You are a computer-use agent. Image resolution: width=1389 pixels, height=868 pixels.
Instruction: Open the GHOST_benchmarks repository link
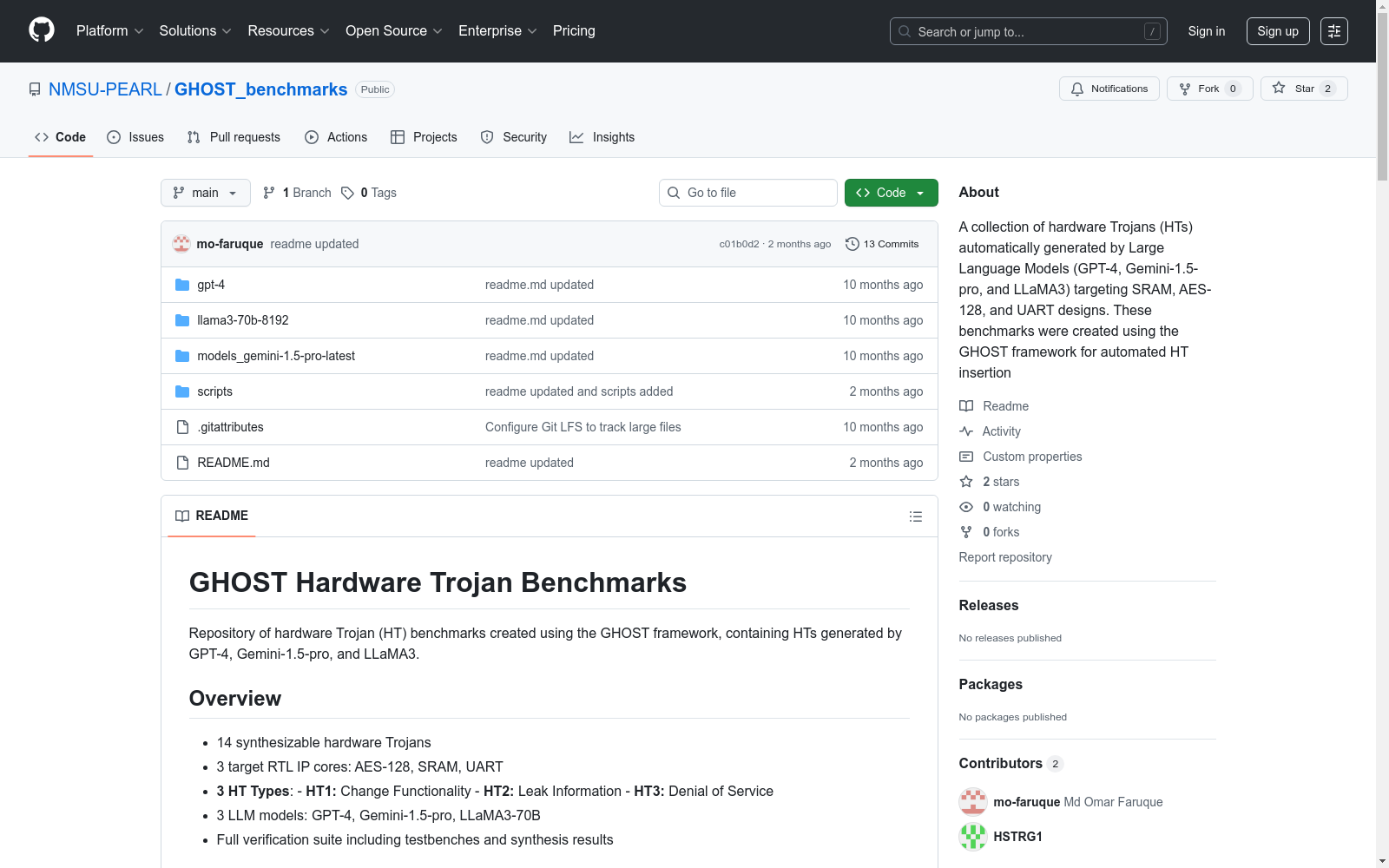[260, 89]
